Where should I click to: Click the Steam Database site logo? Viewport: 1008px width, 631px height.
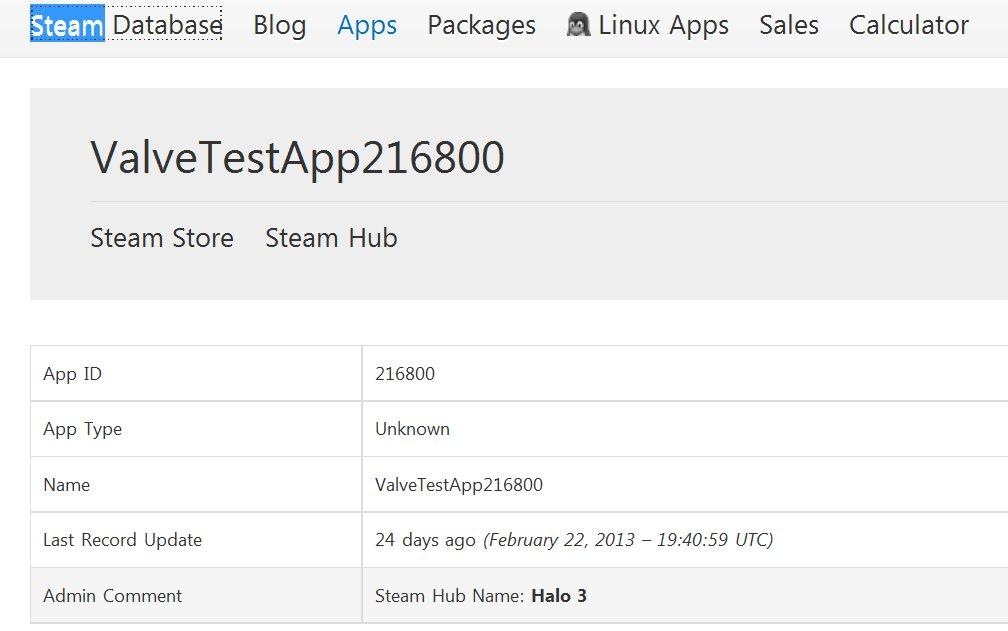(x=126, y=24)
